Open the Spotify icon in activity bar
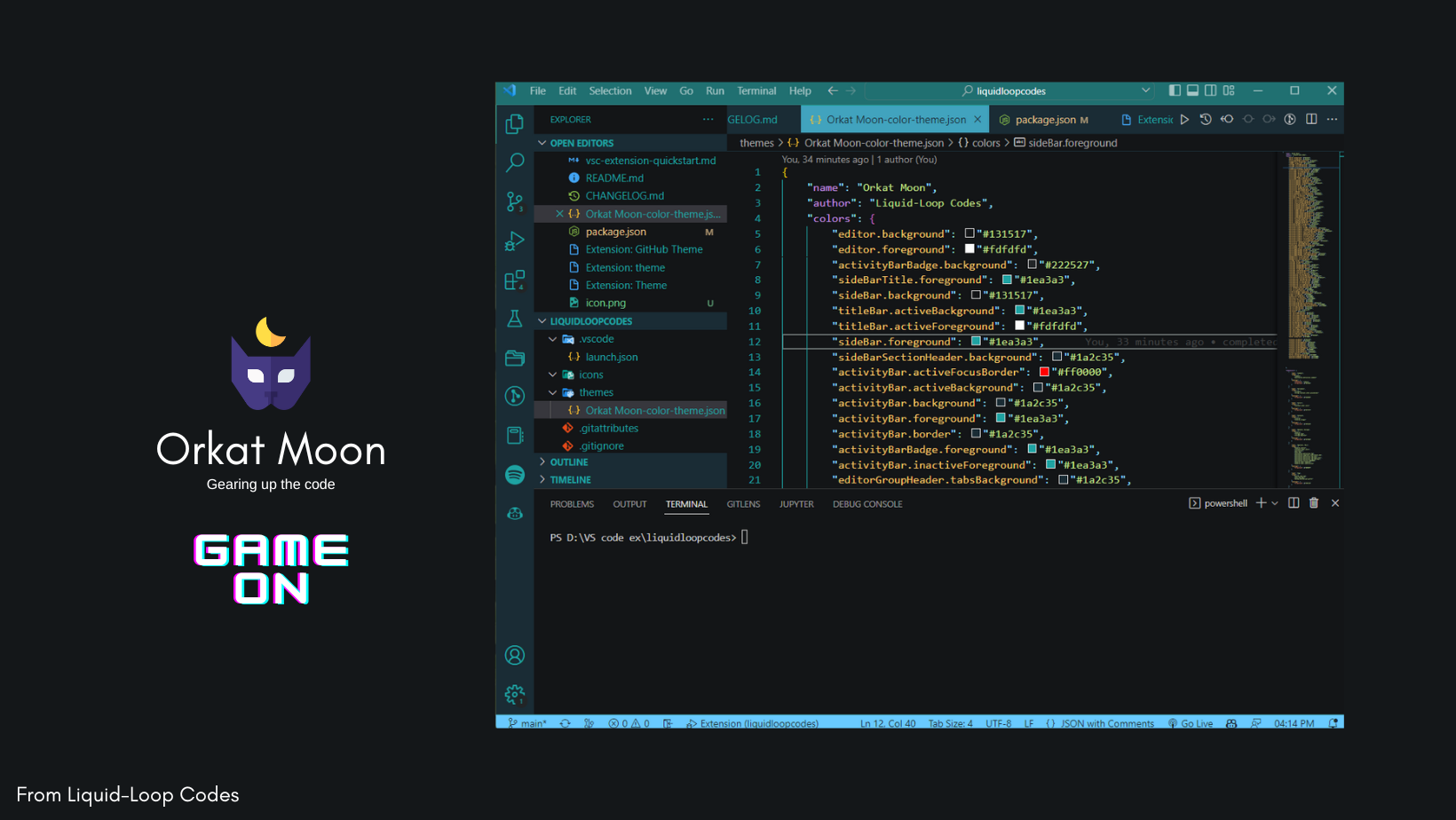Viewport: 1456px width, 820px height. tap(514, 475)
